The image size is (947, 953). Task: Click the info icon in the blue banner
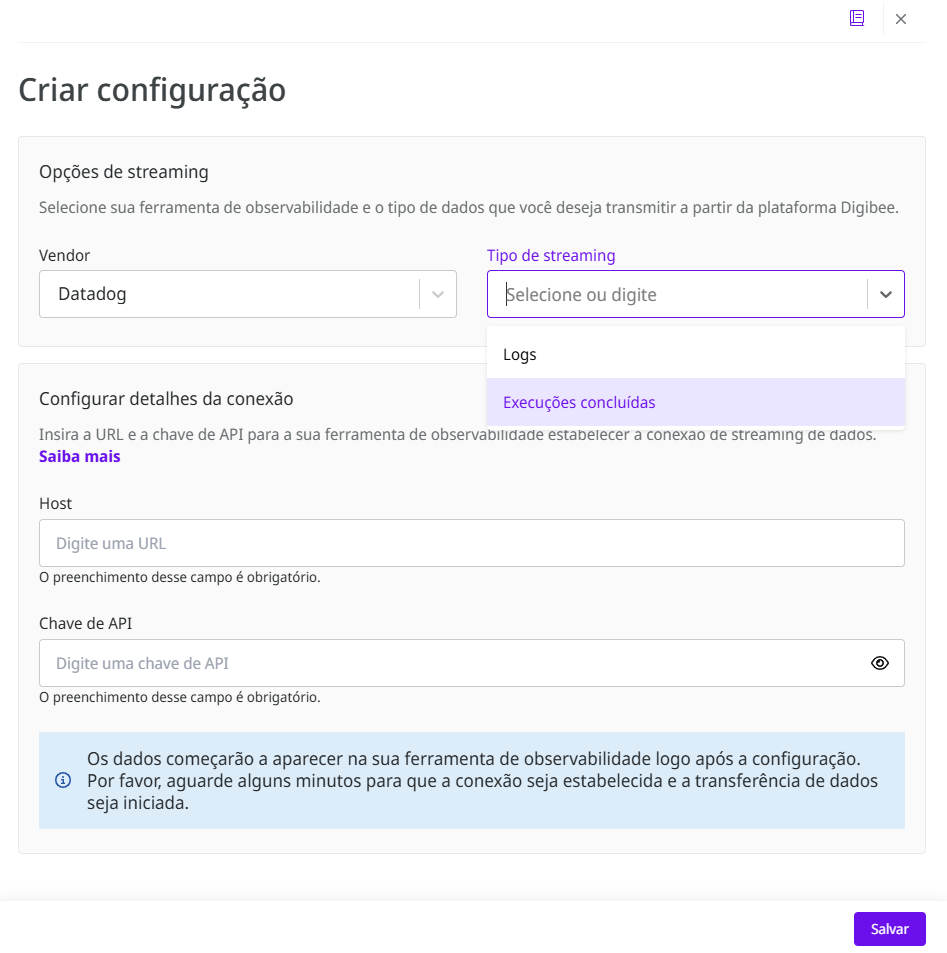(x=63, y=780)
